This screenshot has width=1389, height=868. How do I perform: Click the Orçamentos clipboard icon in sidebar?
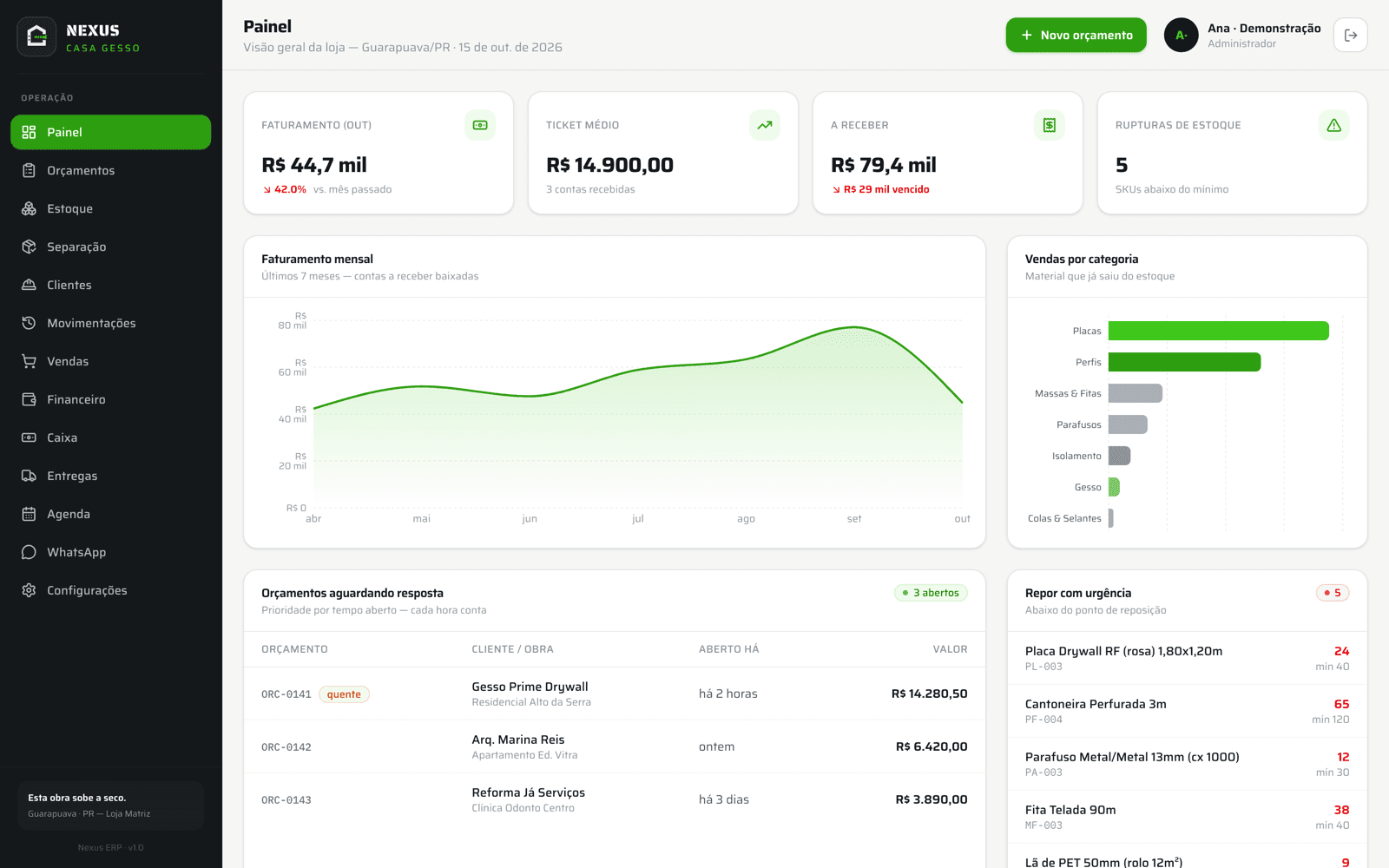tap(29, 170)
